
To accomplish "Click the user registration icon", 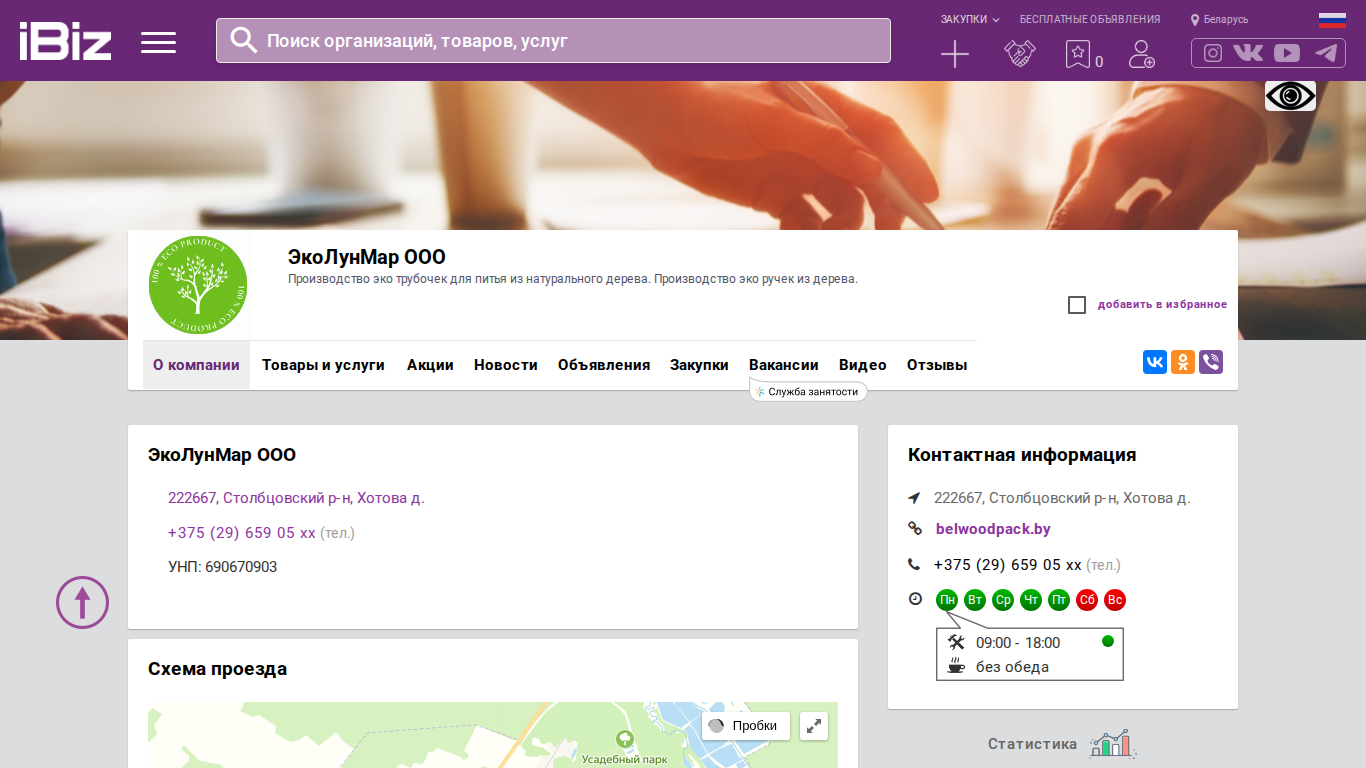I will 1141,54.
